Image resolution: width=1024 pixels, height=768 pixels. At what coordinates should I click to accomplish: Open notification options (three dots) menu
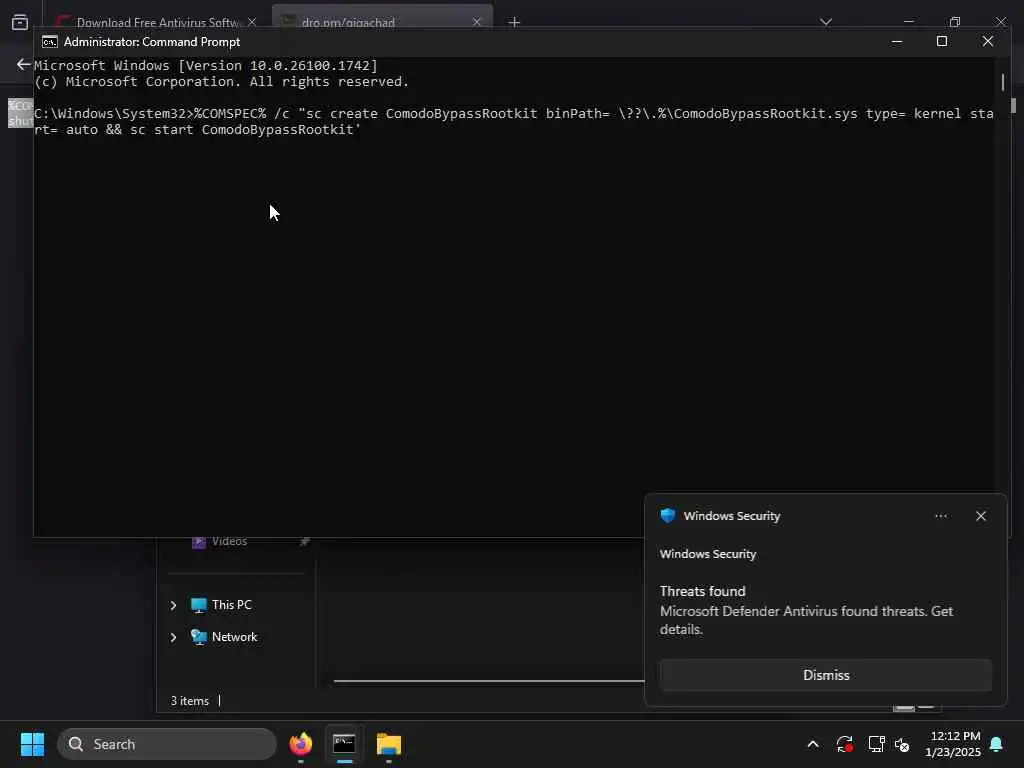point(940,516)
